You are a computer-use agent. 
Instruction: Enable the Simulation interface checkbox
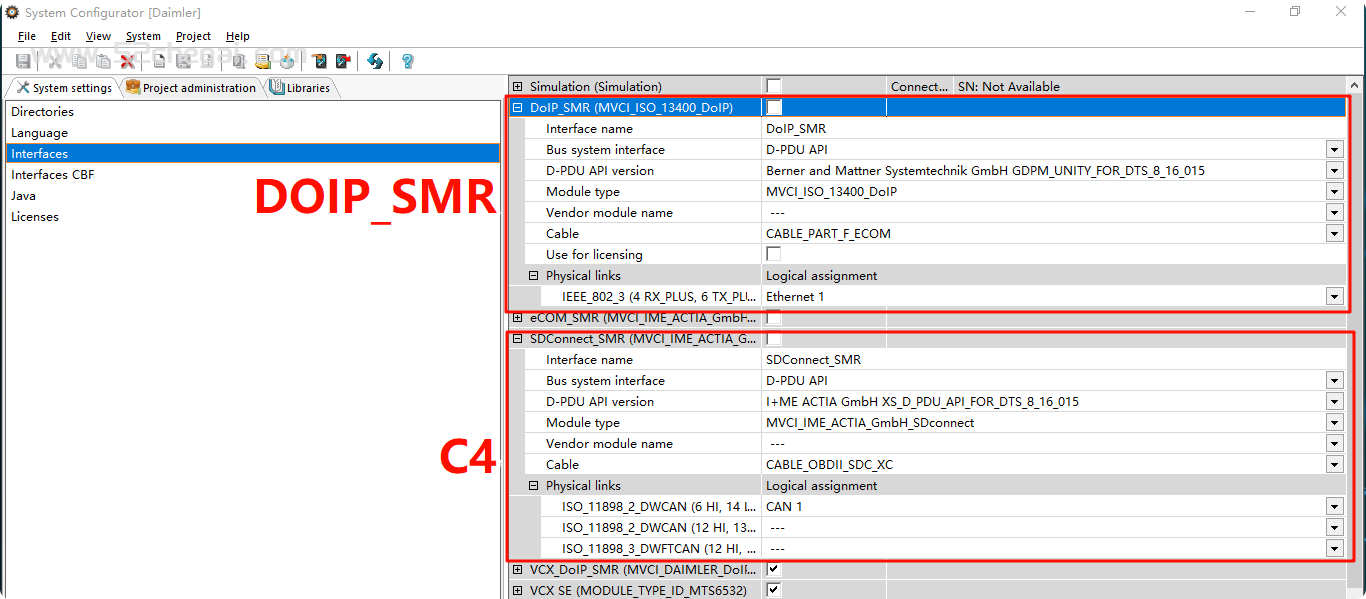click(774, 86)
